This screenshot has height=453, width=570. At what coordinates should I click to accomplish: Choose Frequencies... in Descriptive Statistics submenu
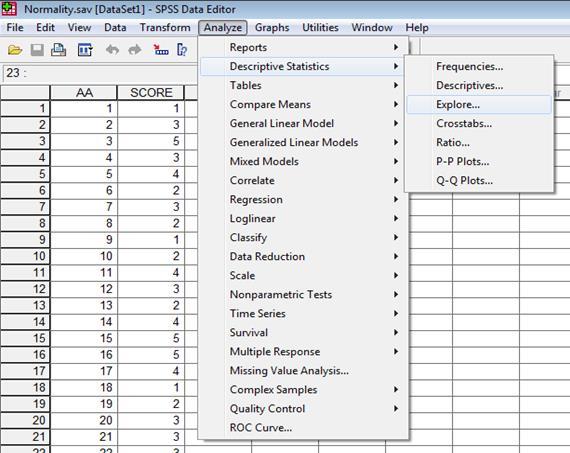point(479,66)
